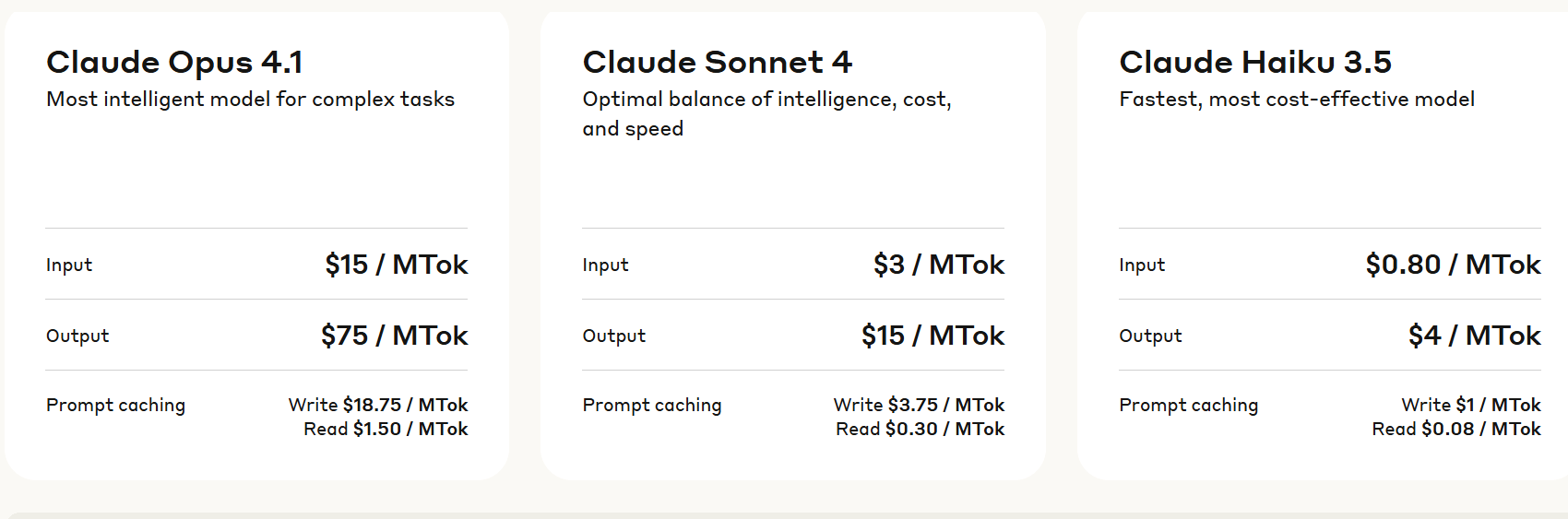Viewport: 1568px width, 519px height.
Task: Click the Claude Haiku 3.5 card heading
Action: click(1254, 63)
